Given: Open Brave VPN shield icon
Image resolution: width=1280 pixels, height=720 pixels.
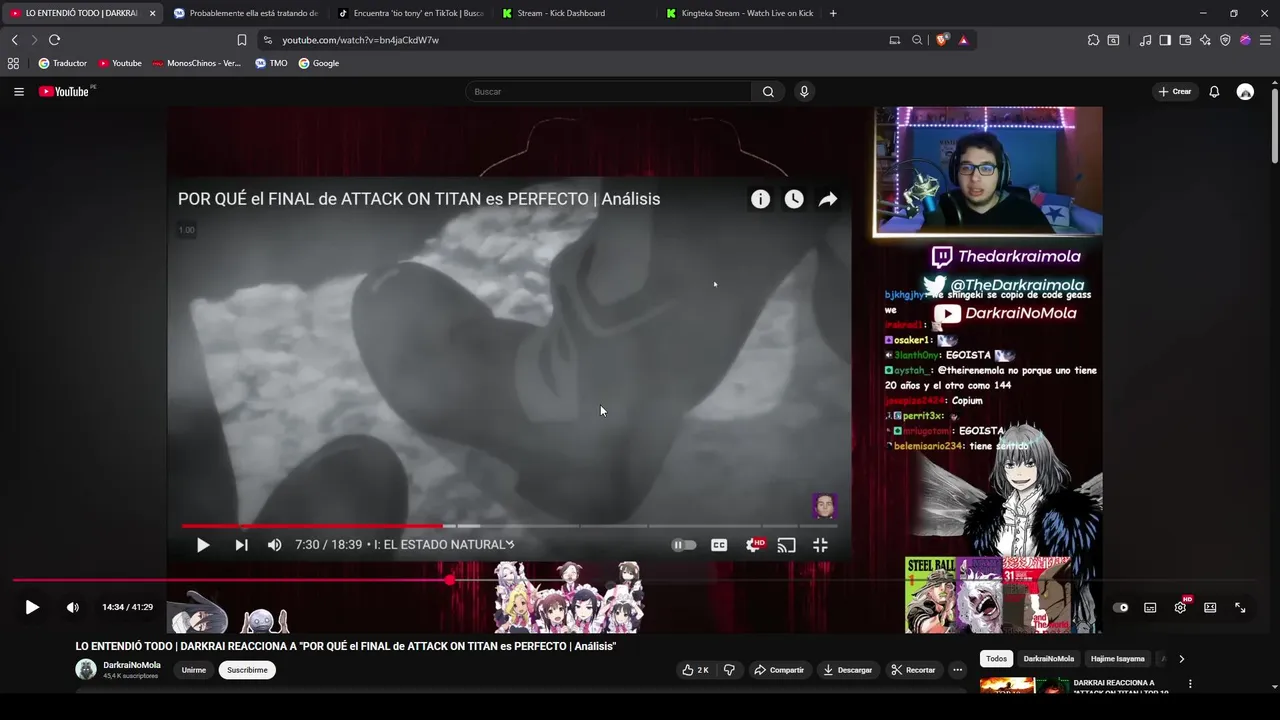Looking at the screenshot, I should point(1225,40).
